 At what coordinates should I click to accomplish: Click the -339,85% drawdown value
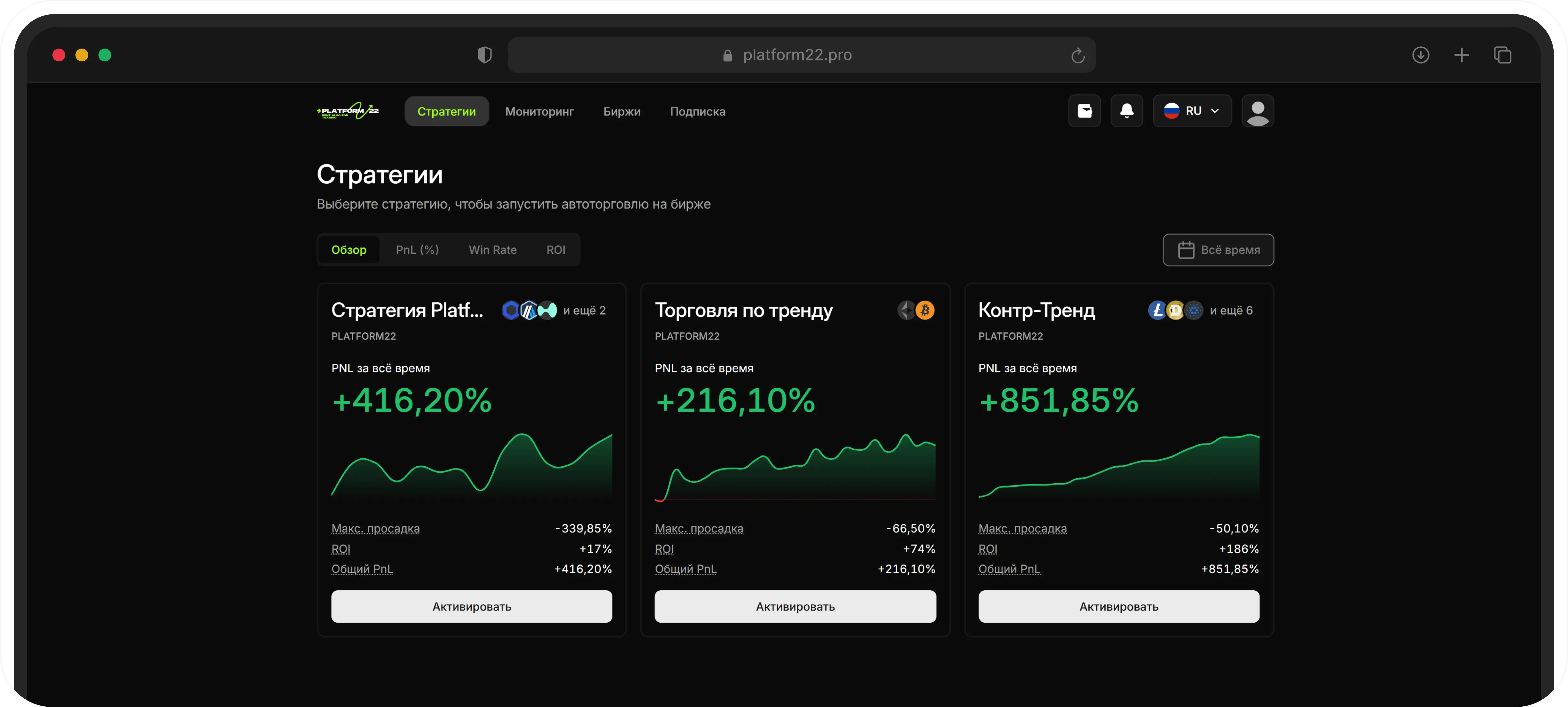coord(583,528)
